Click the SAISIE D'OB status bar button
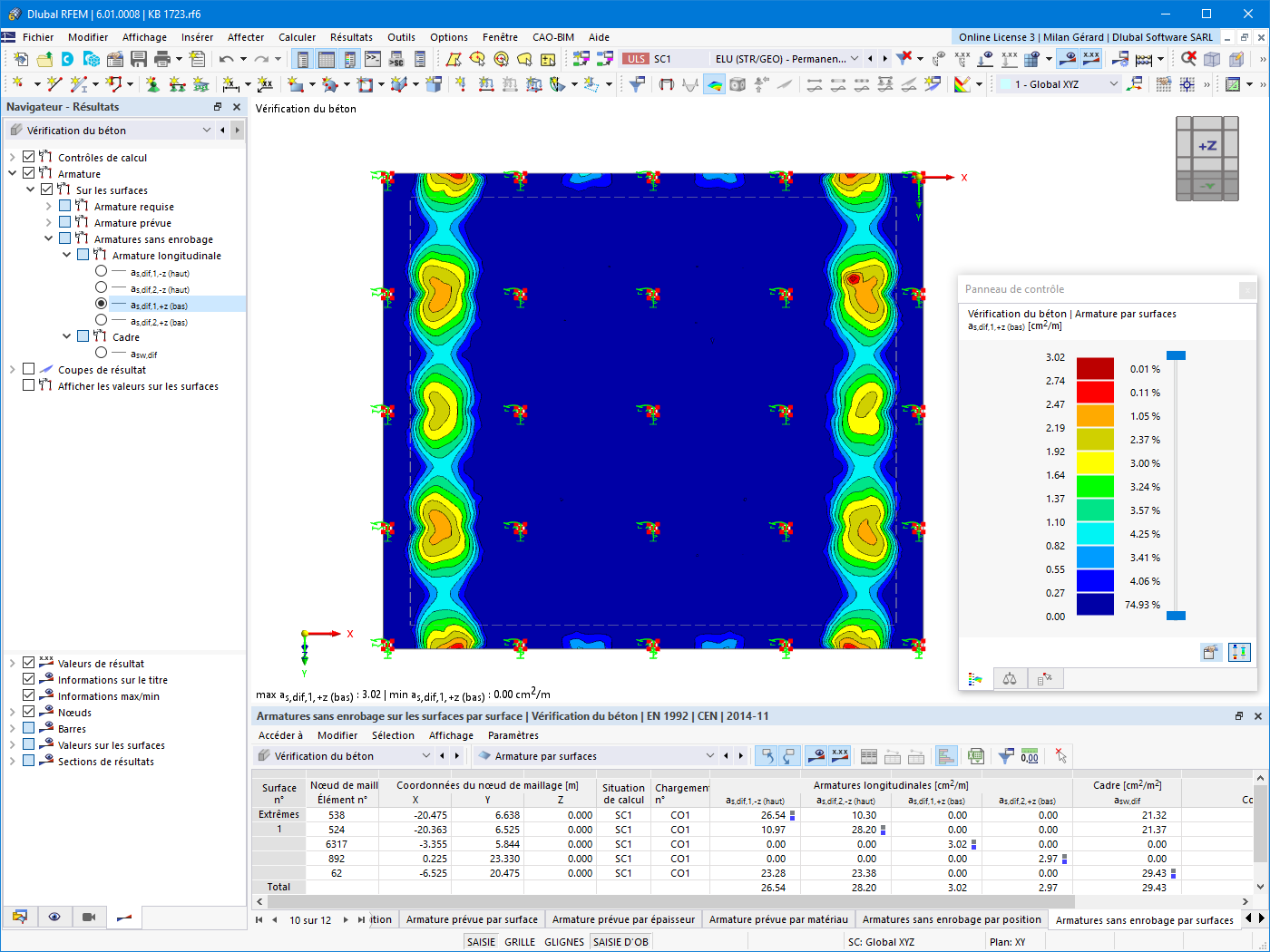 pos(620,942)
